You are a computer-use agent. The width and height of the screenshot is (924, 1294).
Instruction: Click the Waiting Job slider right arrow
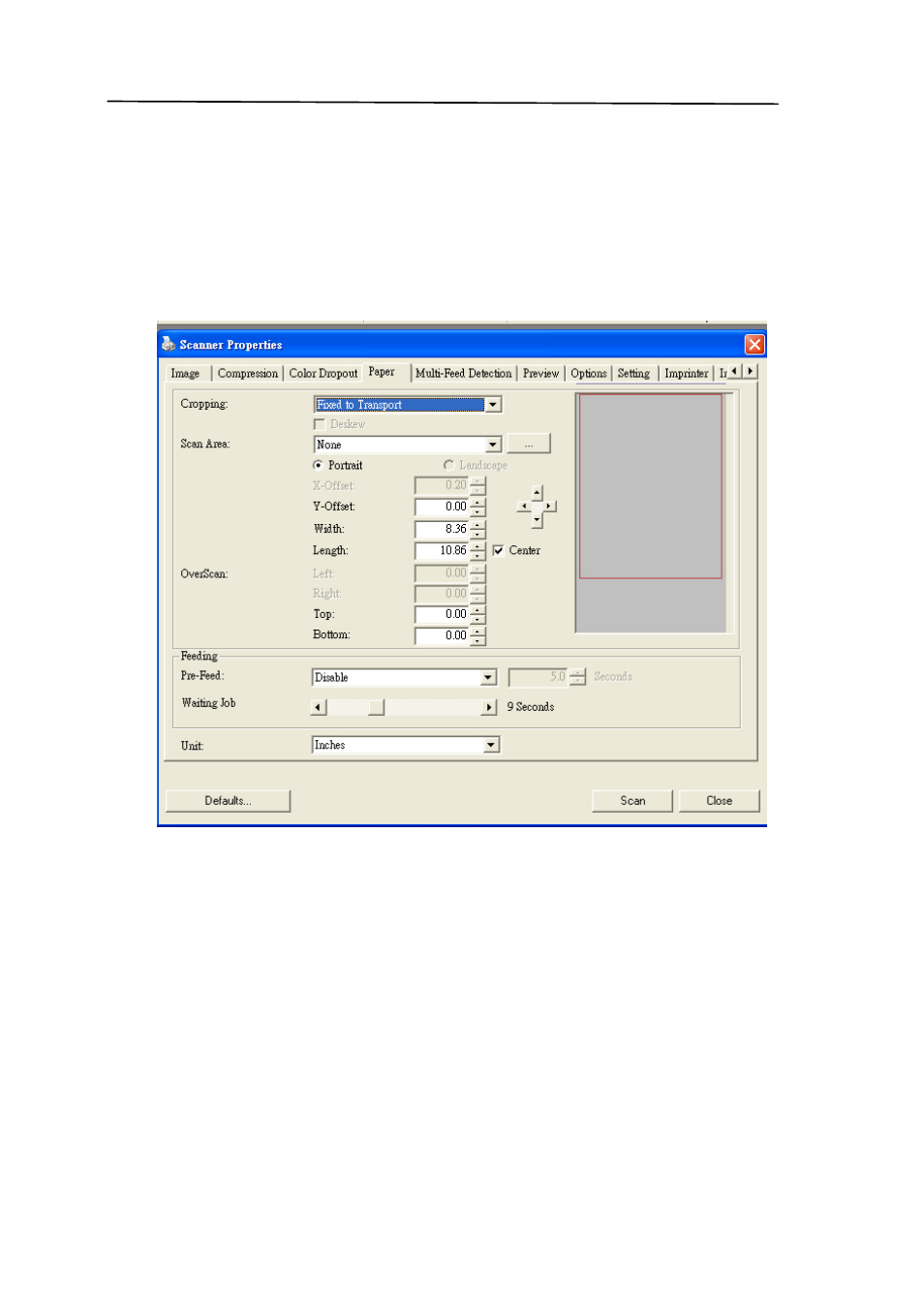tap(489, 708)
